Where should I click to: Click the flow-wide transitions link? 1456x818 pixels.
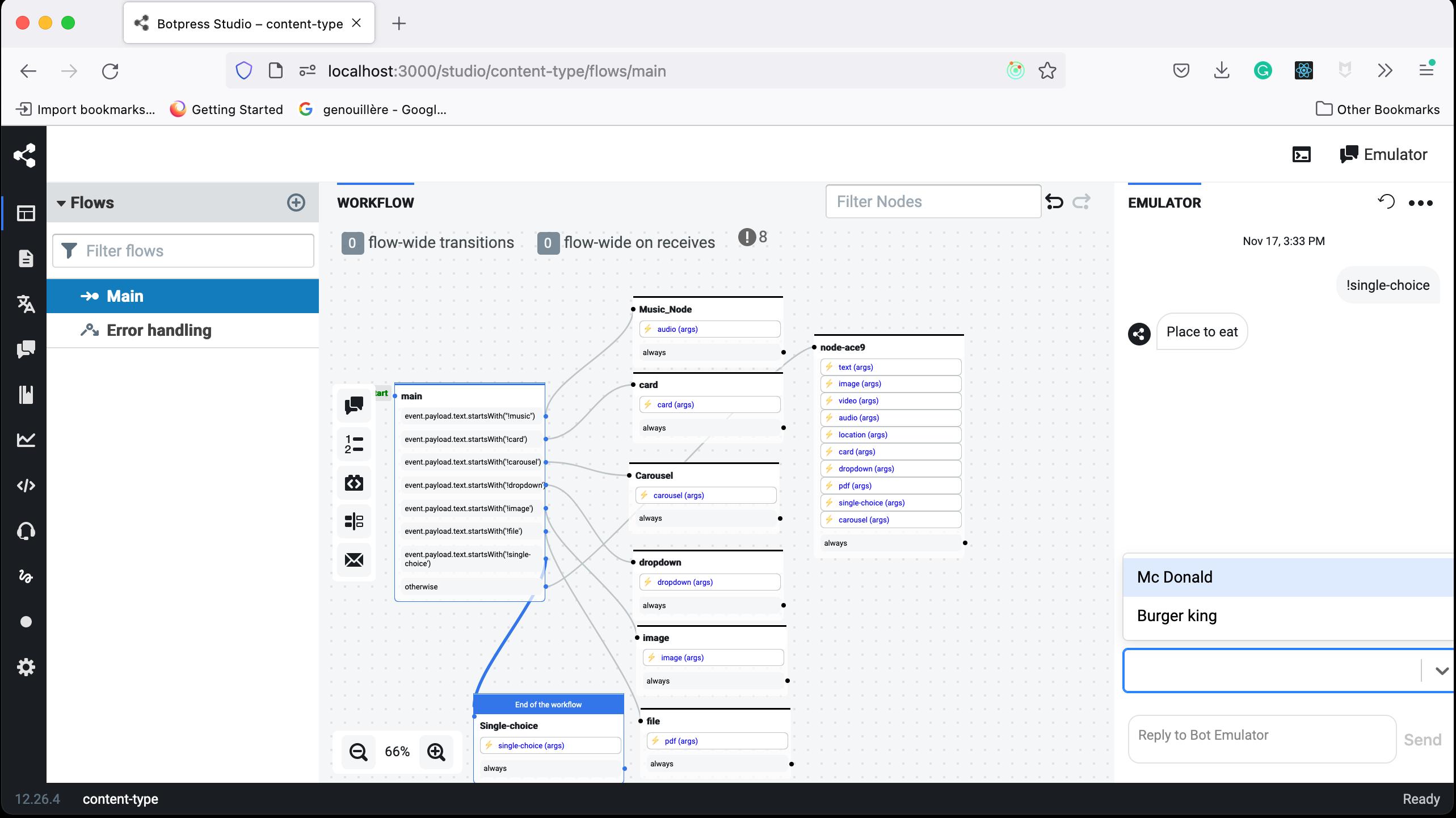440,243
